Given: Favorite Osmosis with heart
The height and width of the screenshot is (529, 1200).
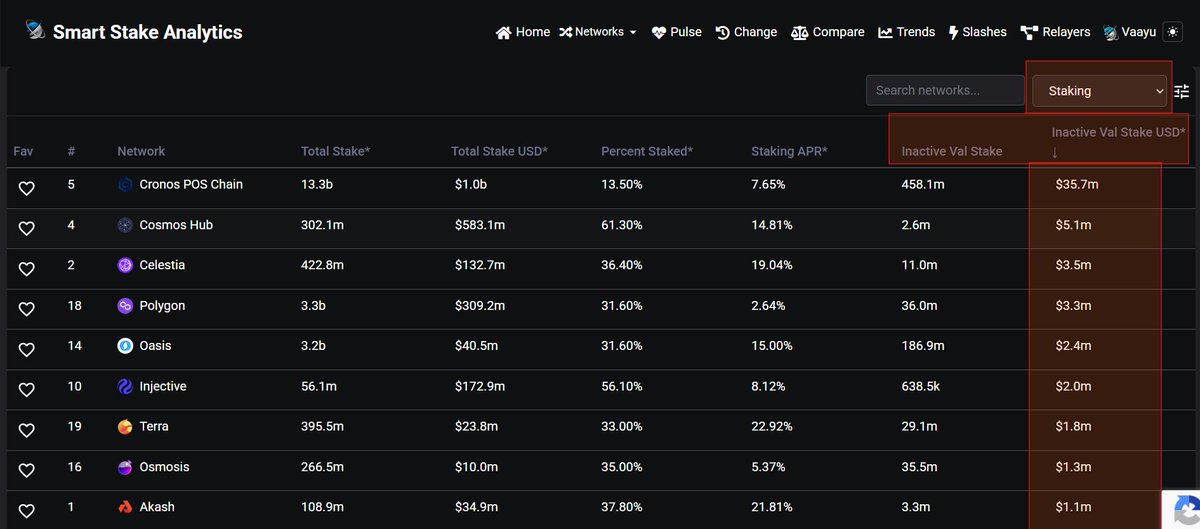Looking at the screenshot, I should 27,470.
